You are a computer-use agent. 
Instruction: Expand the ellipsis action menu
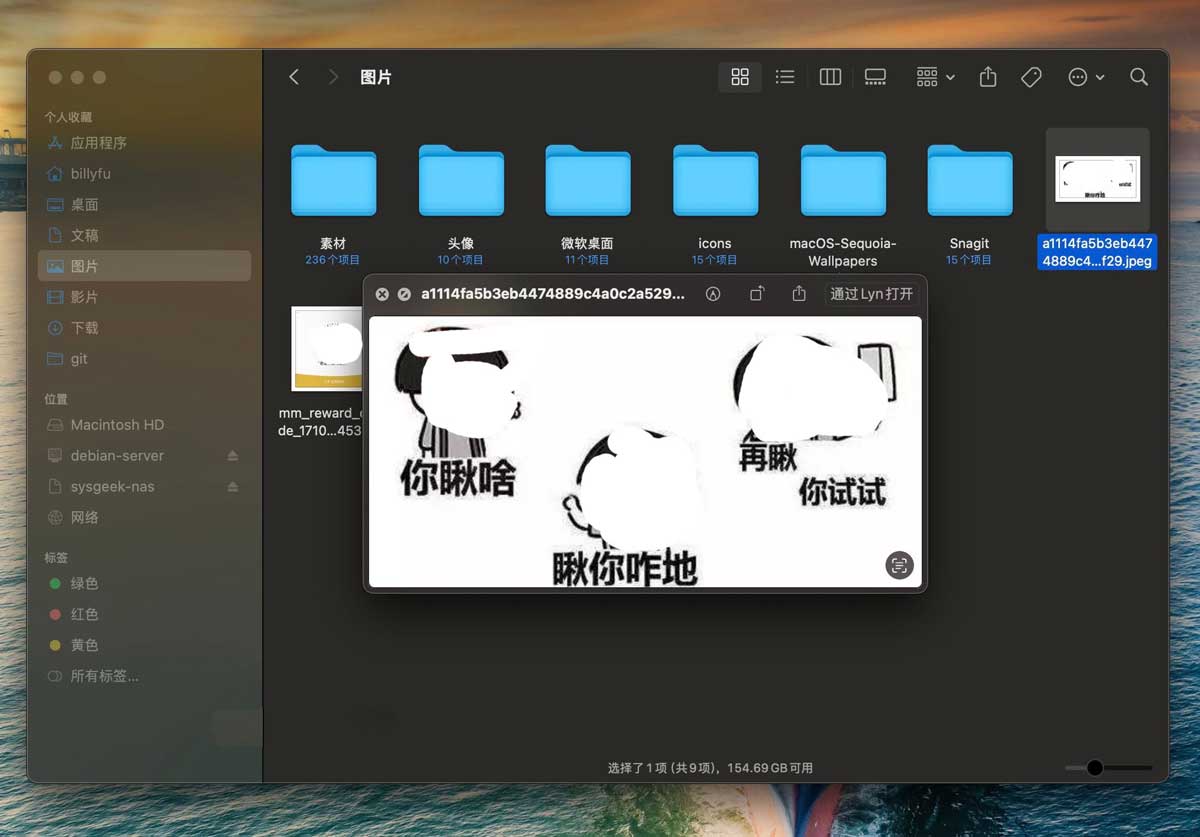tap(1085, 77)
